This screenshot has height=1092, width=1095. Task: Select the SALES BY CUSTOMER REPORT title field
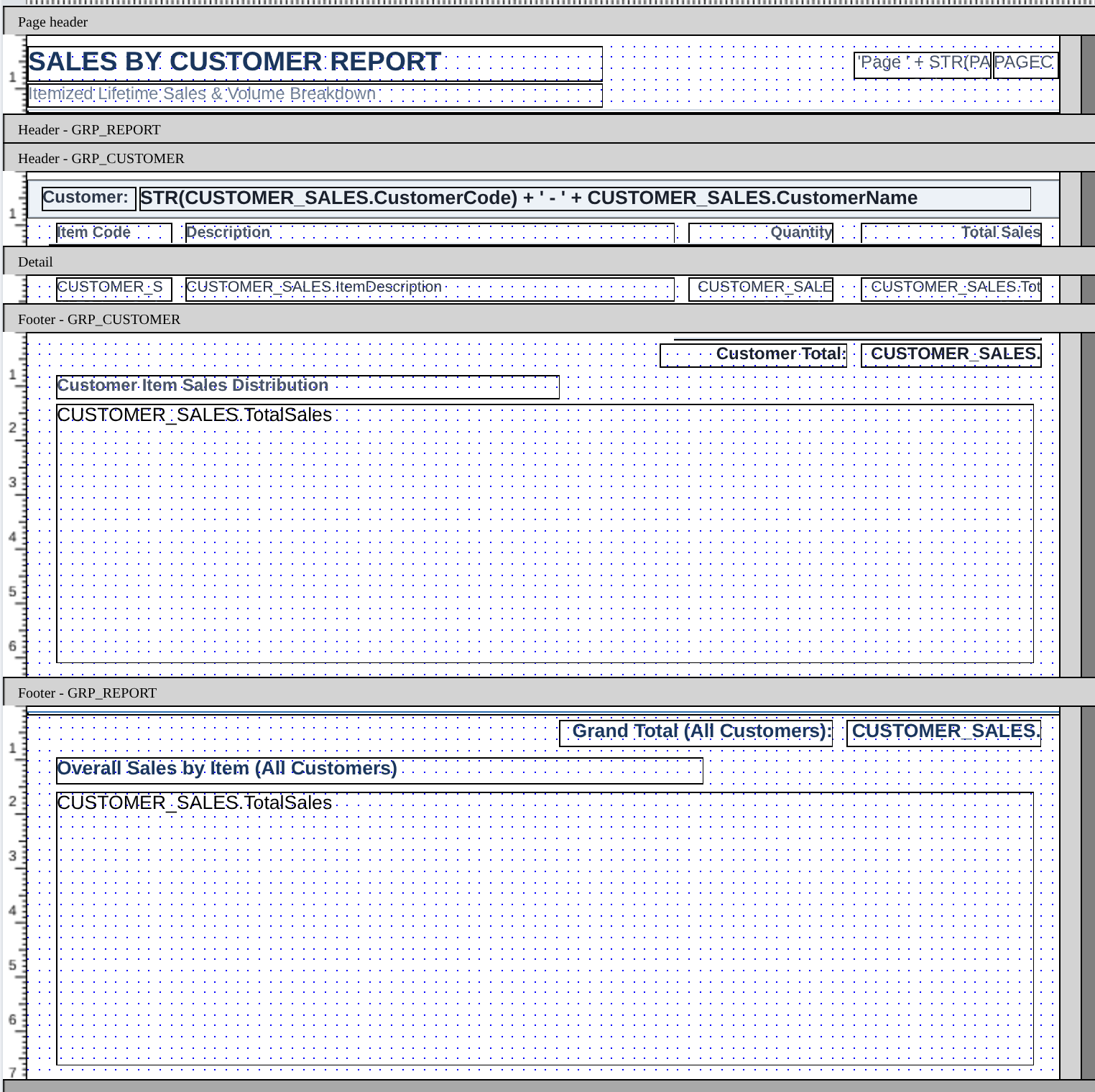315,64
